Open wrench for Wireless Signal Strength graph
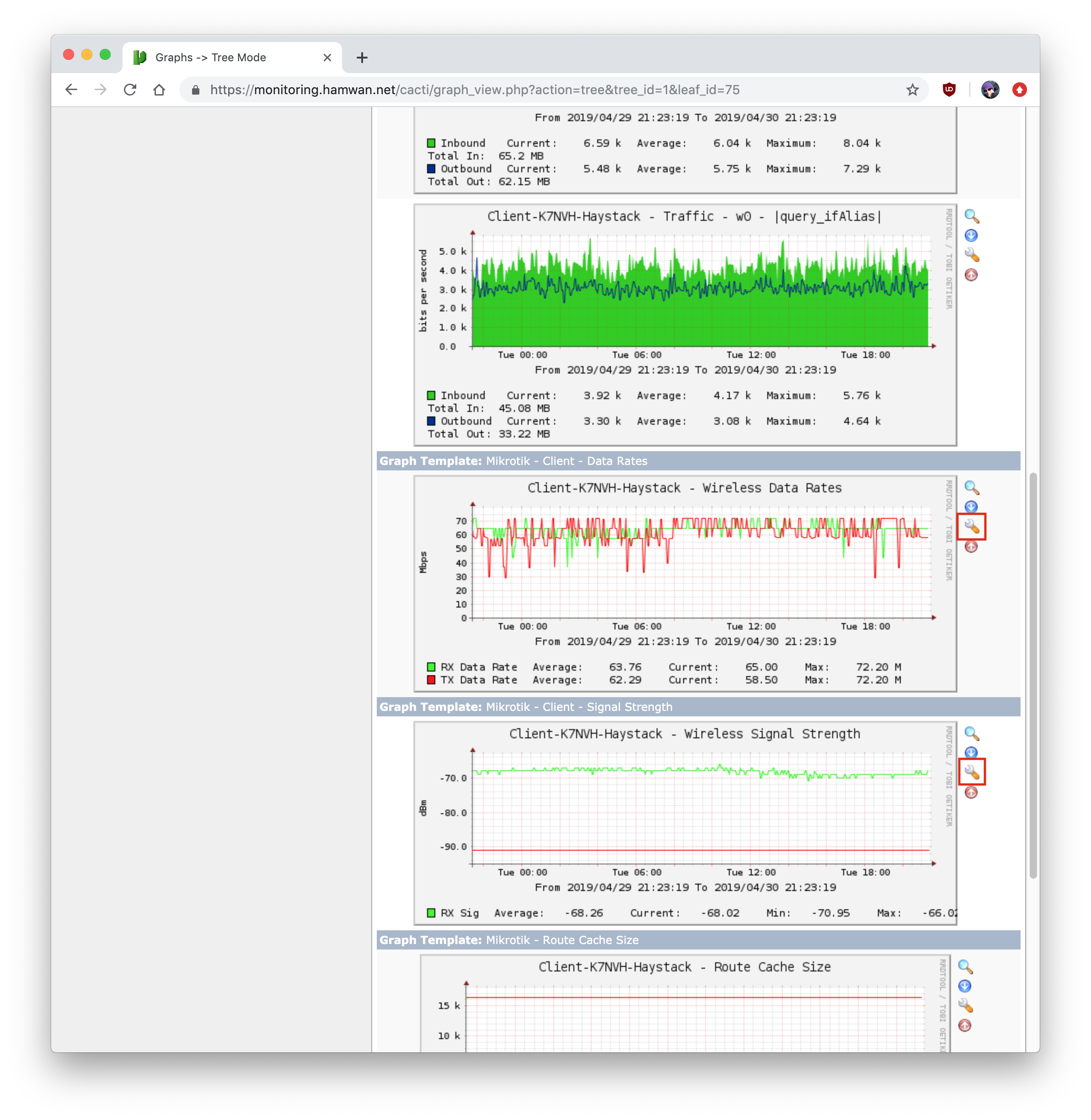The height and width of the screenshot is (1120, 1091). point(971,772)
